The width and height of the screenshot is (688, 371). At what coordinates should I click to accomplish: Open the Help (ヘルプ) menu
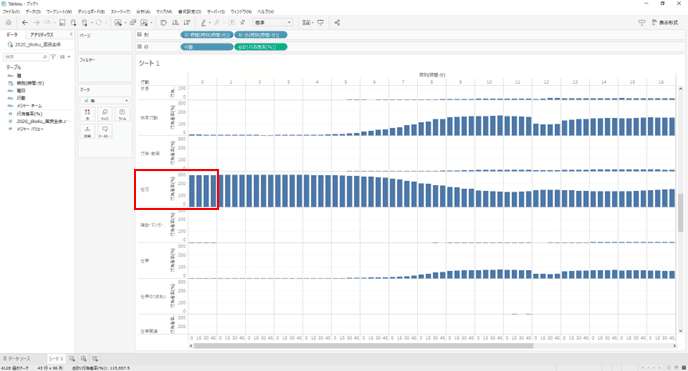tap(265, 11)
